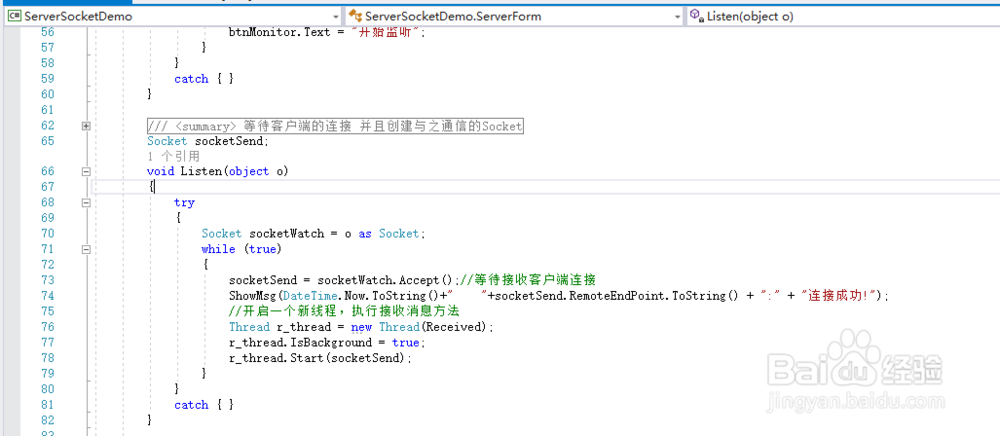The height and width of the screenshot is (436, 1000).
Task: Click 'socketWatch.Accept()' call on line 73
Action: click(386, 280)
